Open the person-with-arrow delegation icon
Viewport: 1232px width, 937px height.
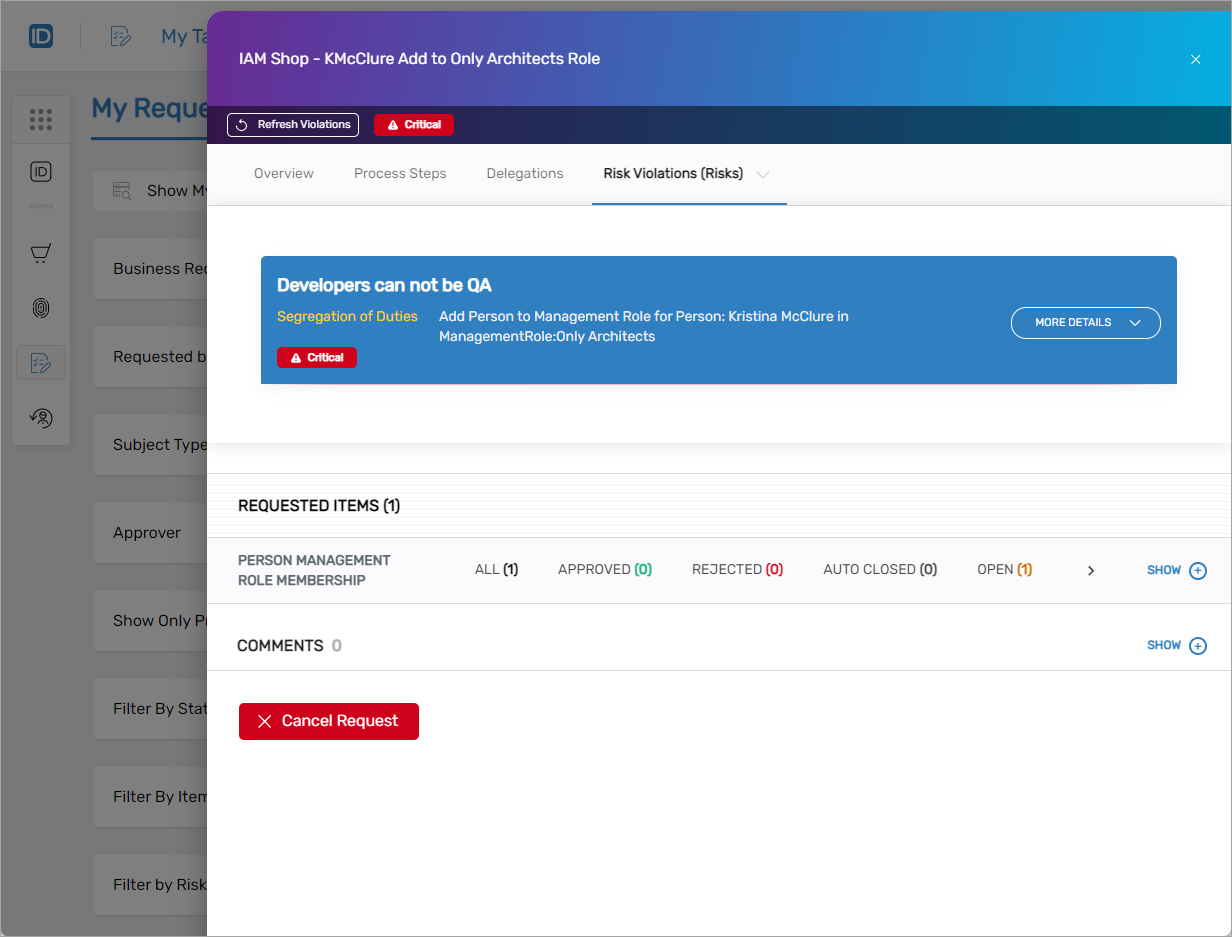pos(41,417)
